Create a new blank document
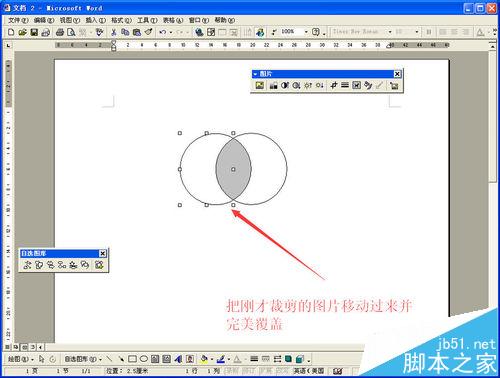The height and width of the screenshot is (378, 500). pyautogui.click(x=11, y=32)
